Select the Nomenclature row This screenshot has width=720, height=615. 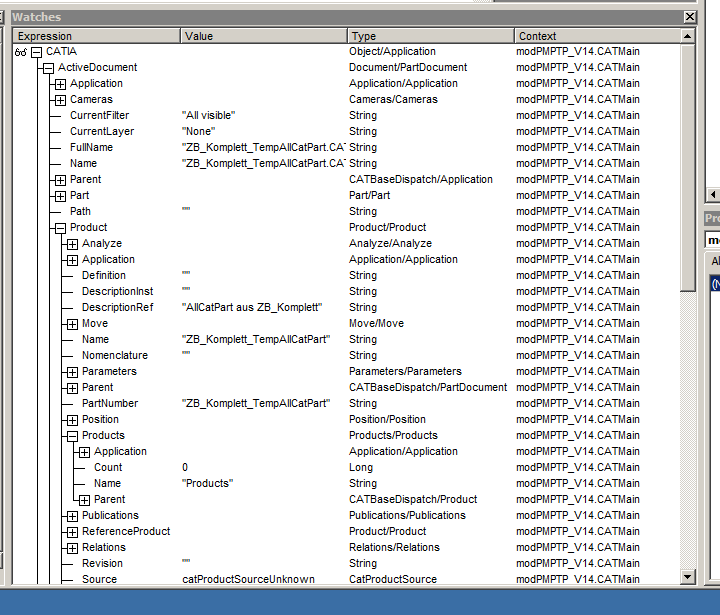[347, 355]
